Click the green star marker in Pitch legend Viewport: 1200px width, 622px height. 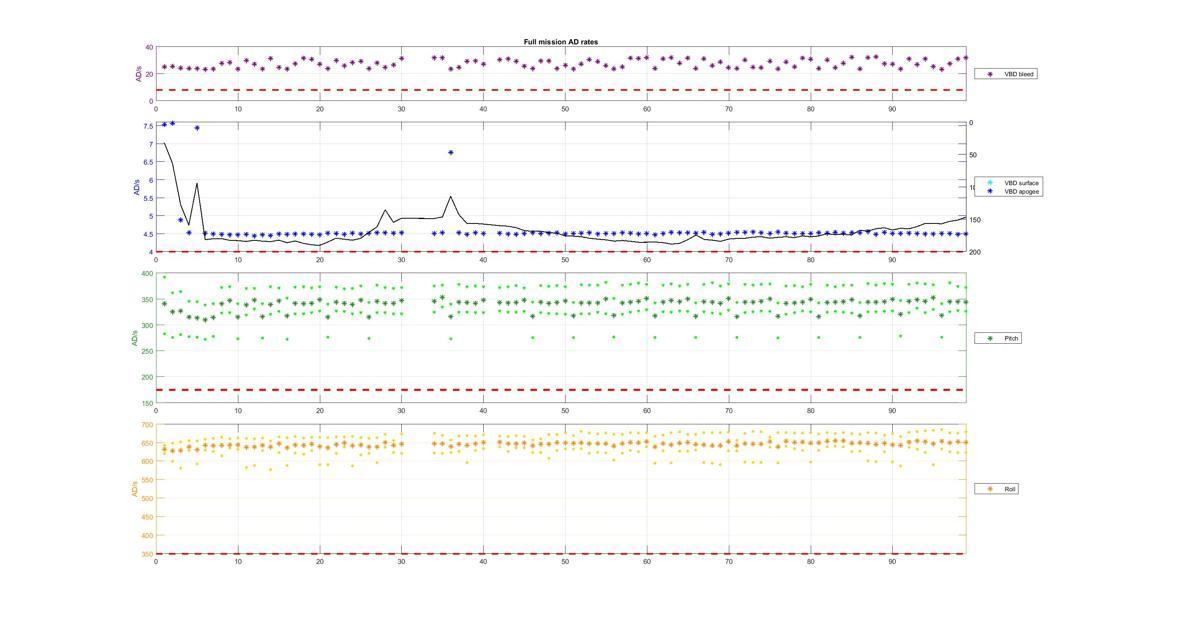coord(990,338)
